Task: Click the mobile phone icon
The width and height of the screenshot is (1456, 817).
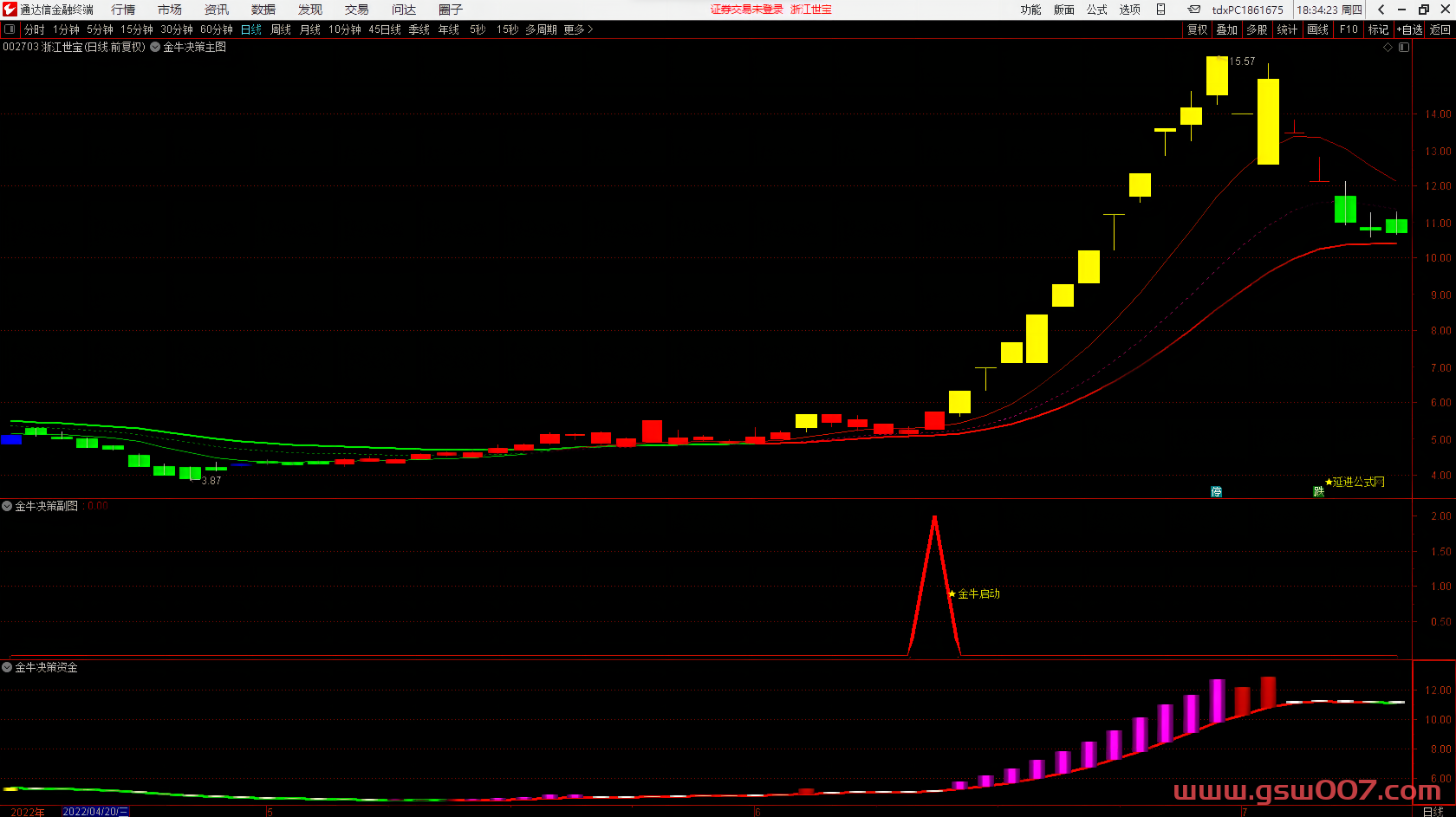Action: tap(1160, 10)
